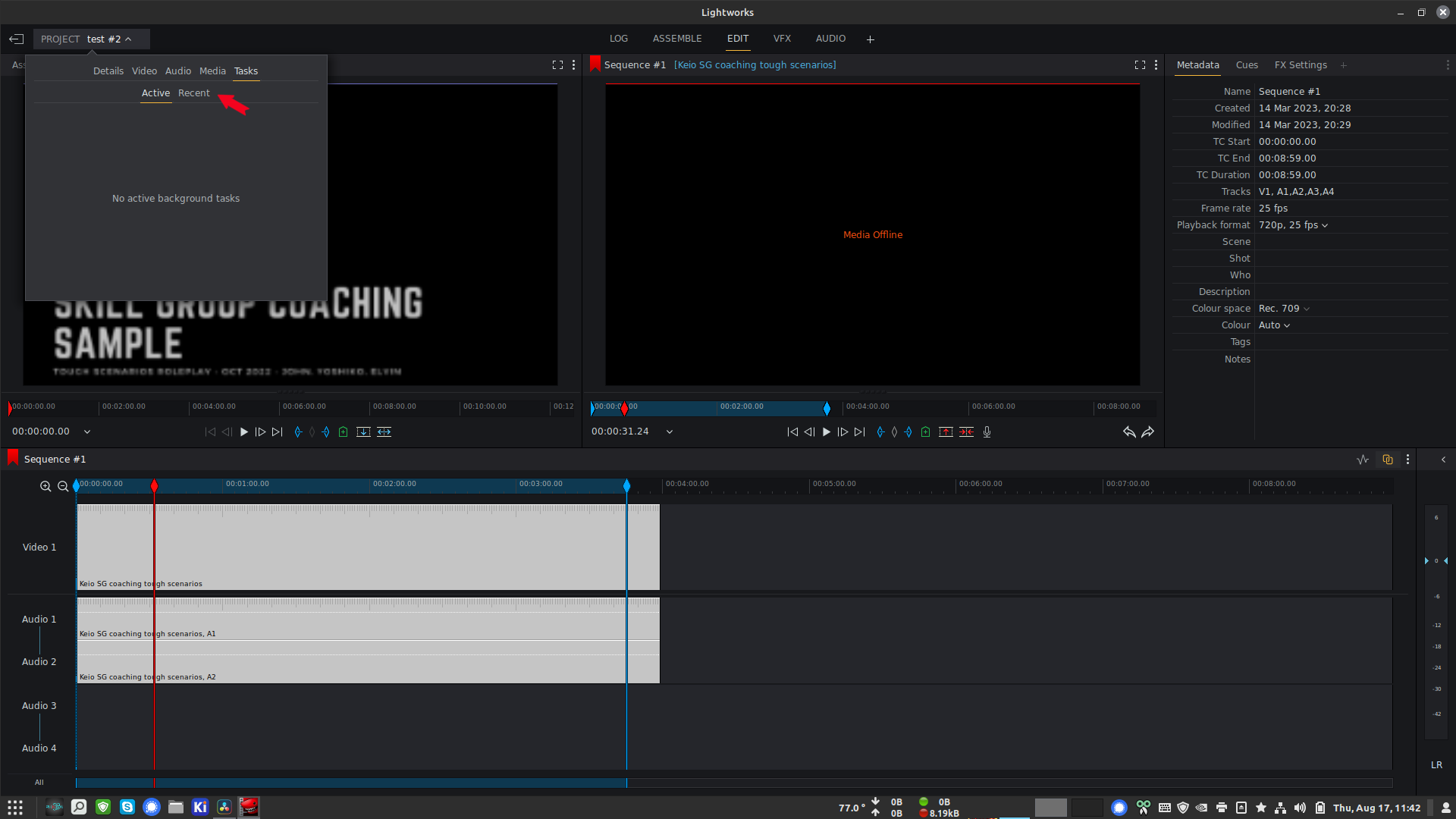Add a new workspace layout tab
Viewport: 1456px width, 819px height.
coord(871,39)
